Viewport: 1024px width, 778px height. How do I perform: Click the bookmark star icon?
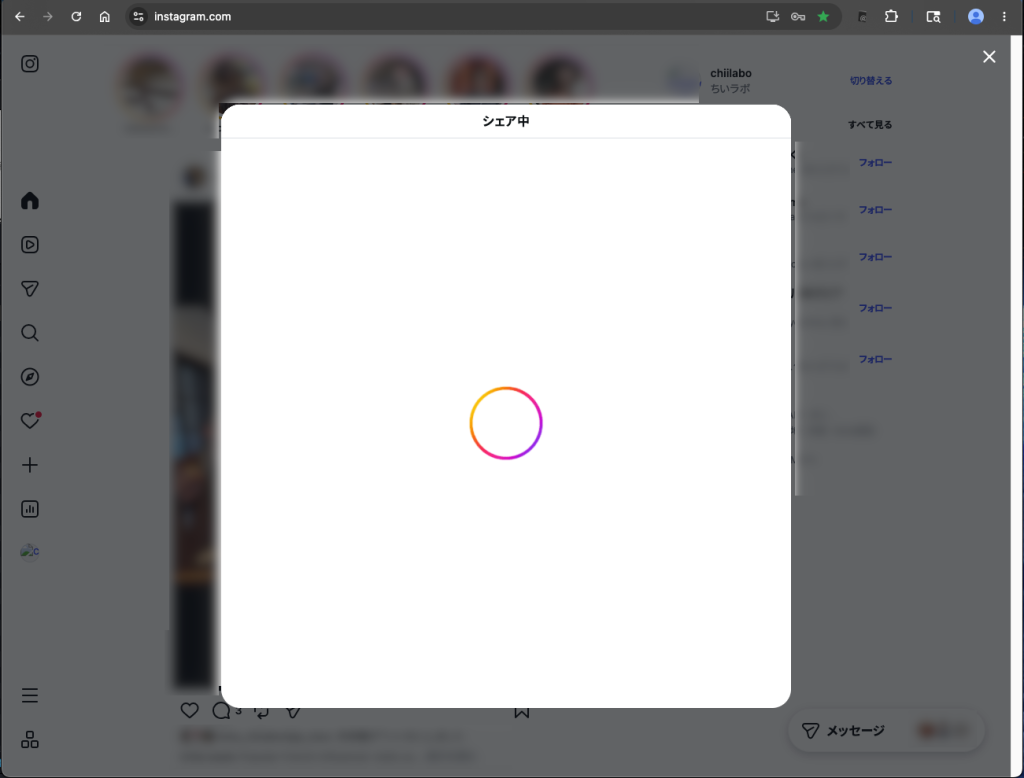[824, 17]
